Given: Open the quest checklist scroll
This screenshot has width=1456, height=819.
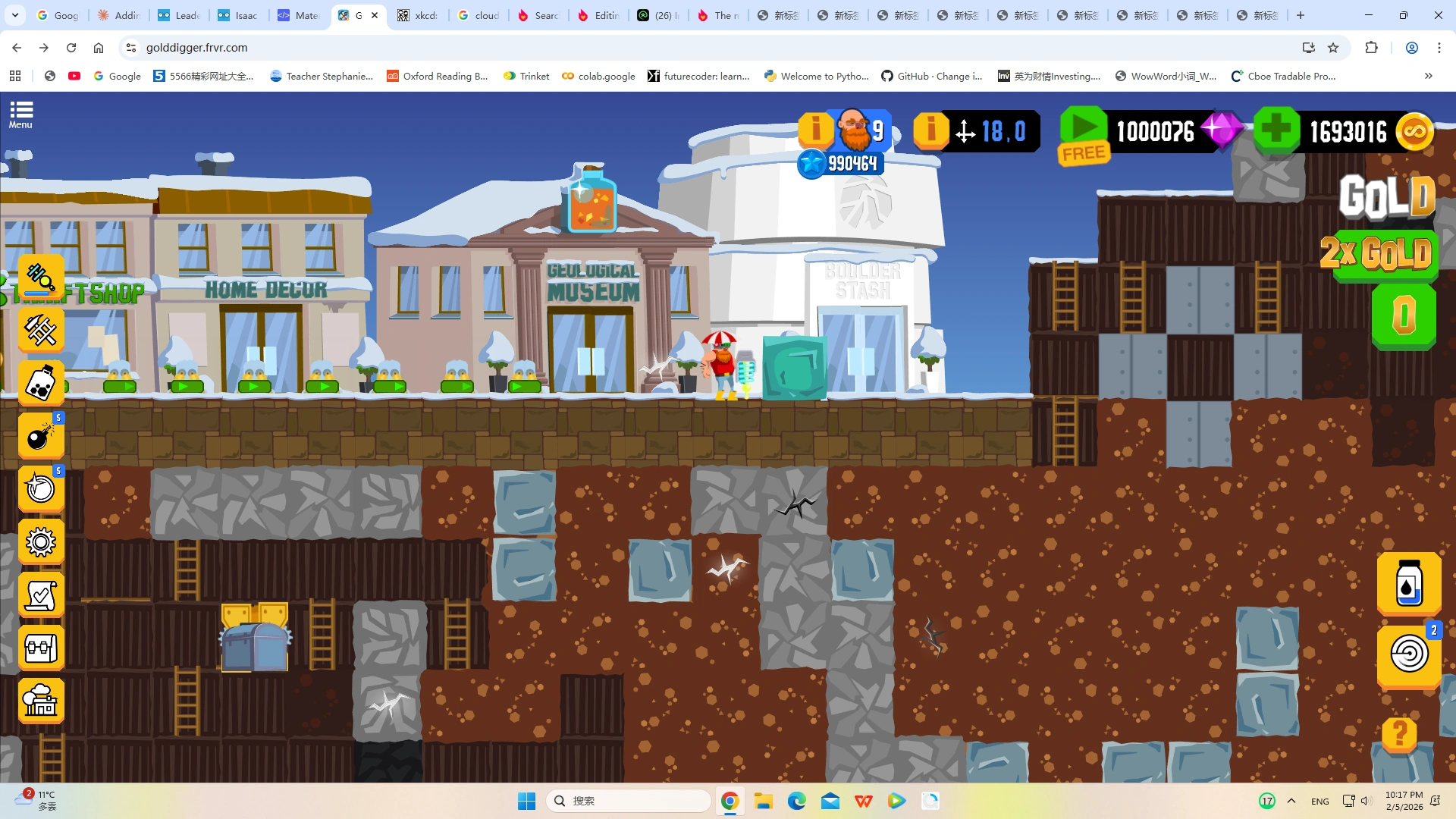Looking at the screenshot, I should tap(41, 595).
